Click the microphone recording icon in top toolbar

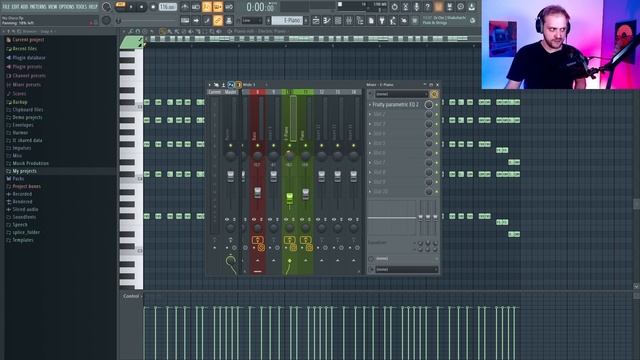416,7
